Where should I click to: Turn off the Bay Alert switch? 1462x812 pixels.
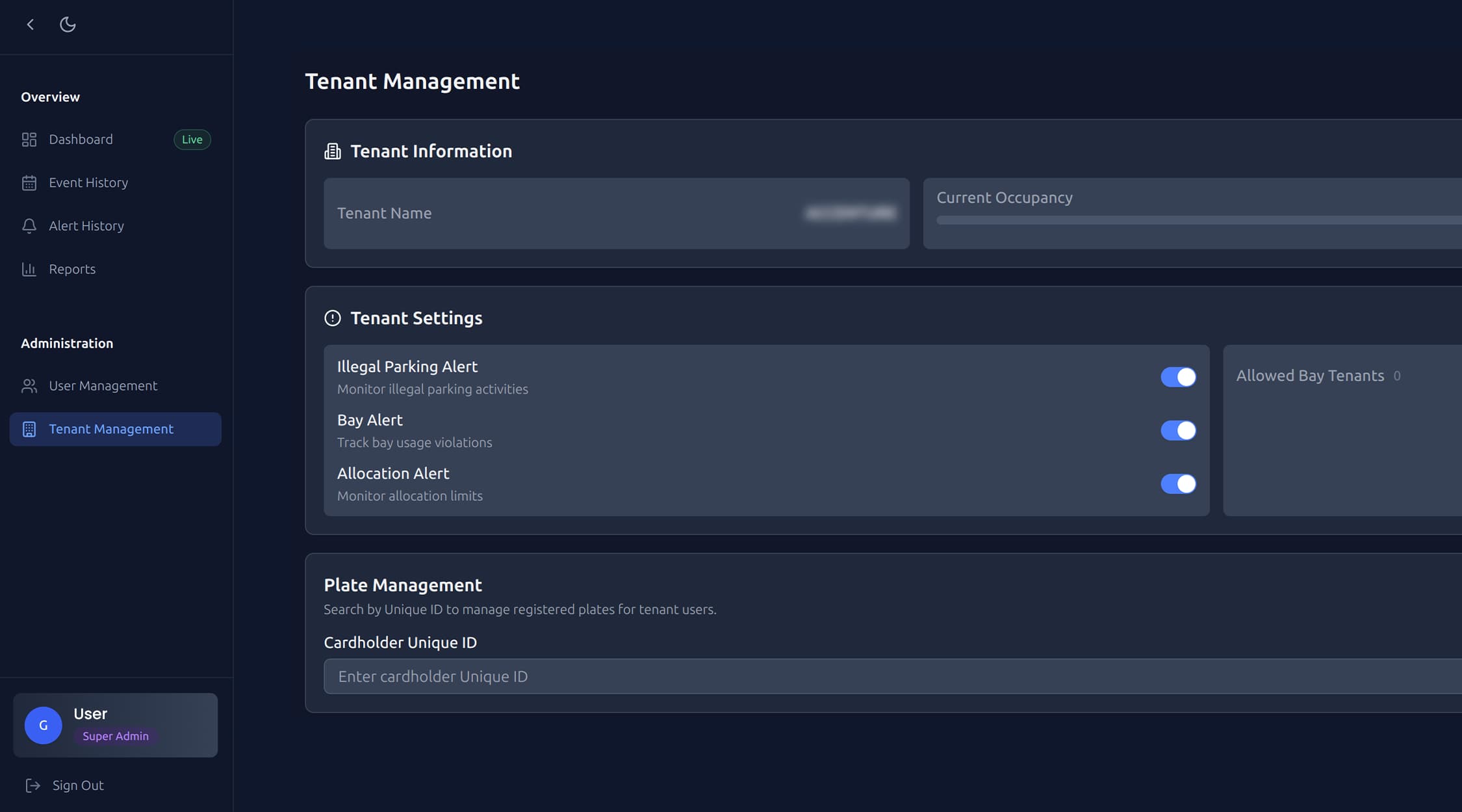click(x=1178, y=430)
